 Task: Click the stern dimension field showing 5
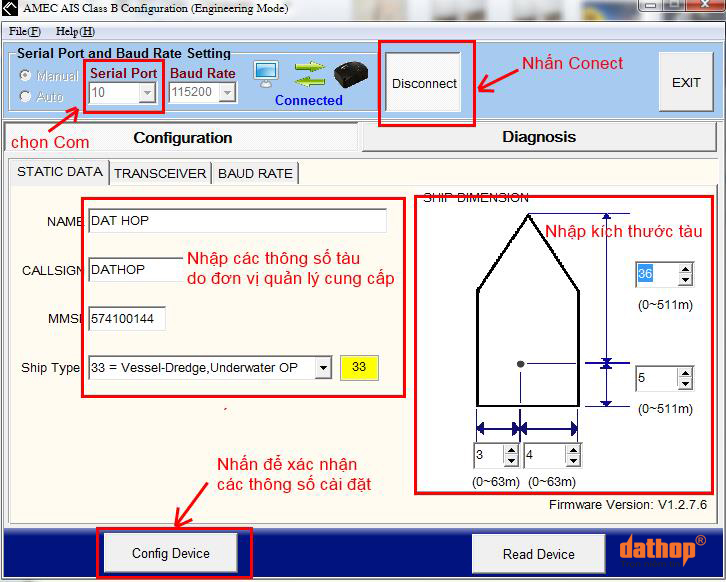[657, 378]
